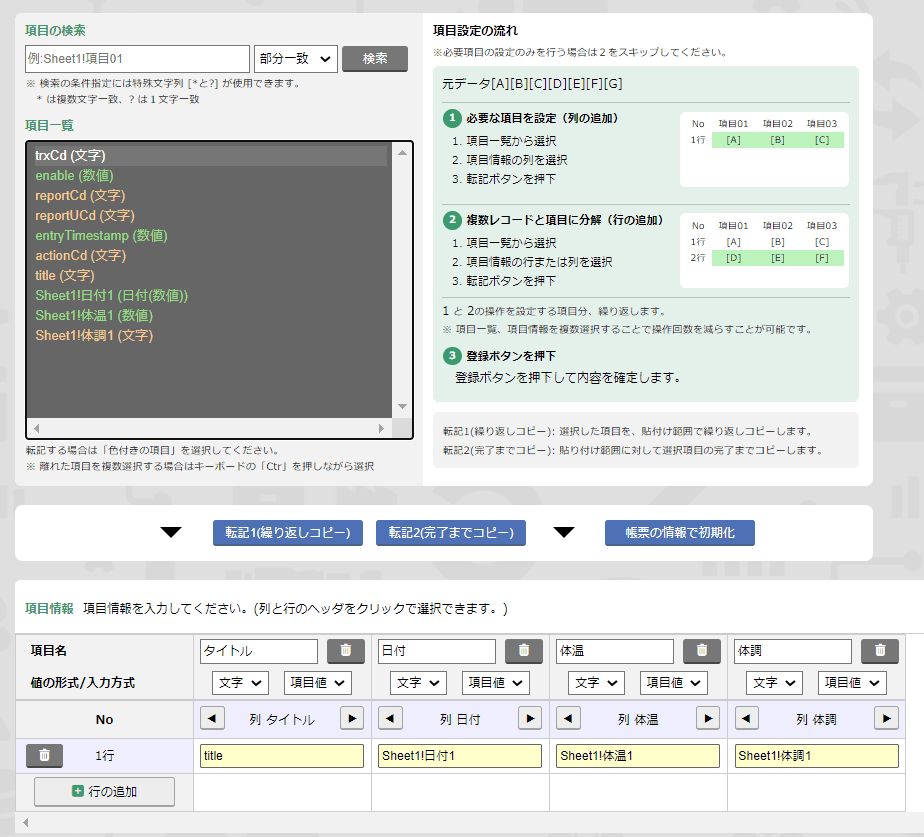Choose entryTimestamp (数値) from item list
The height and width of the screenshot is (837, 924).
[x=101, y=236]
